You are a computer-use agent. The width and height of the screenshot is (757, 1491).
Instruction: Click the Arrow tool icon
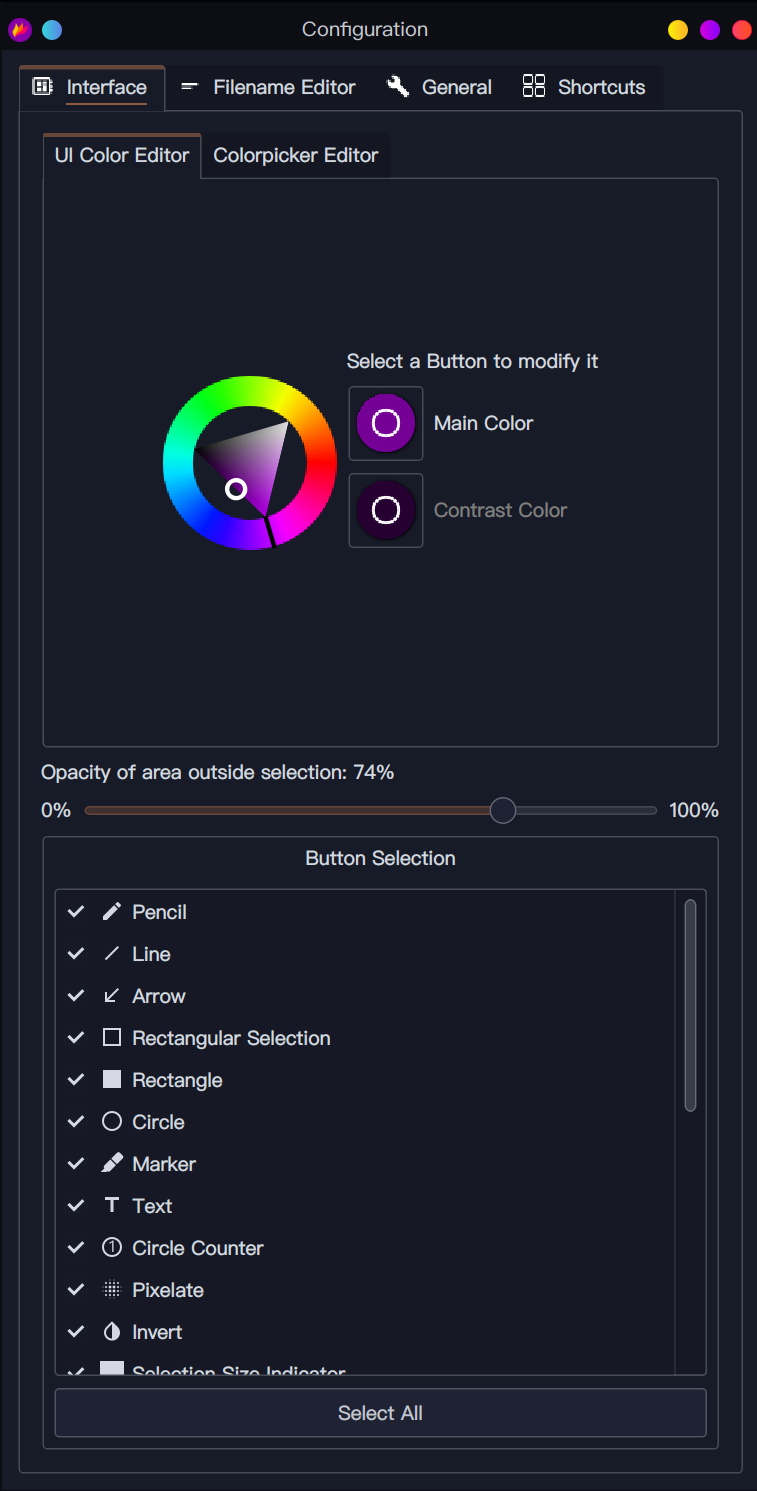(x=112, y=996)
